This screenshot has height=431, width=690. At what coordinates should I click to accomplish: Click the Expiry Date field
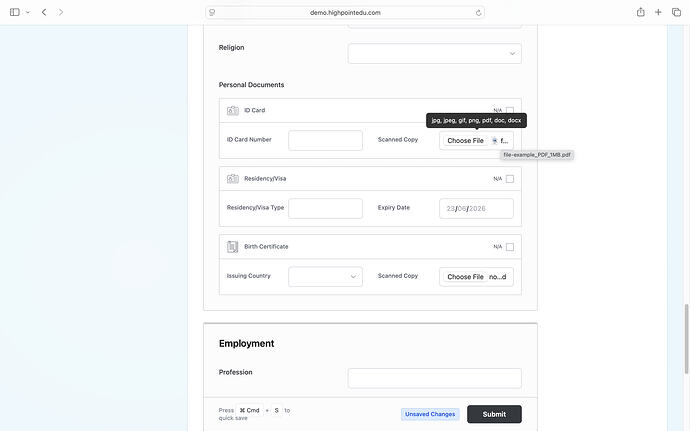click(476, 208)
